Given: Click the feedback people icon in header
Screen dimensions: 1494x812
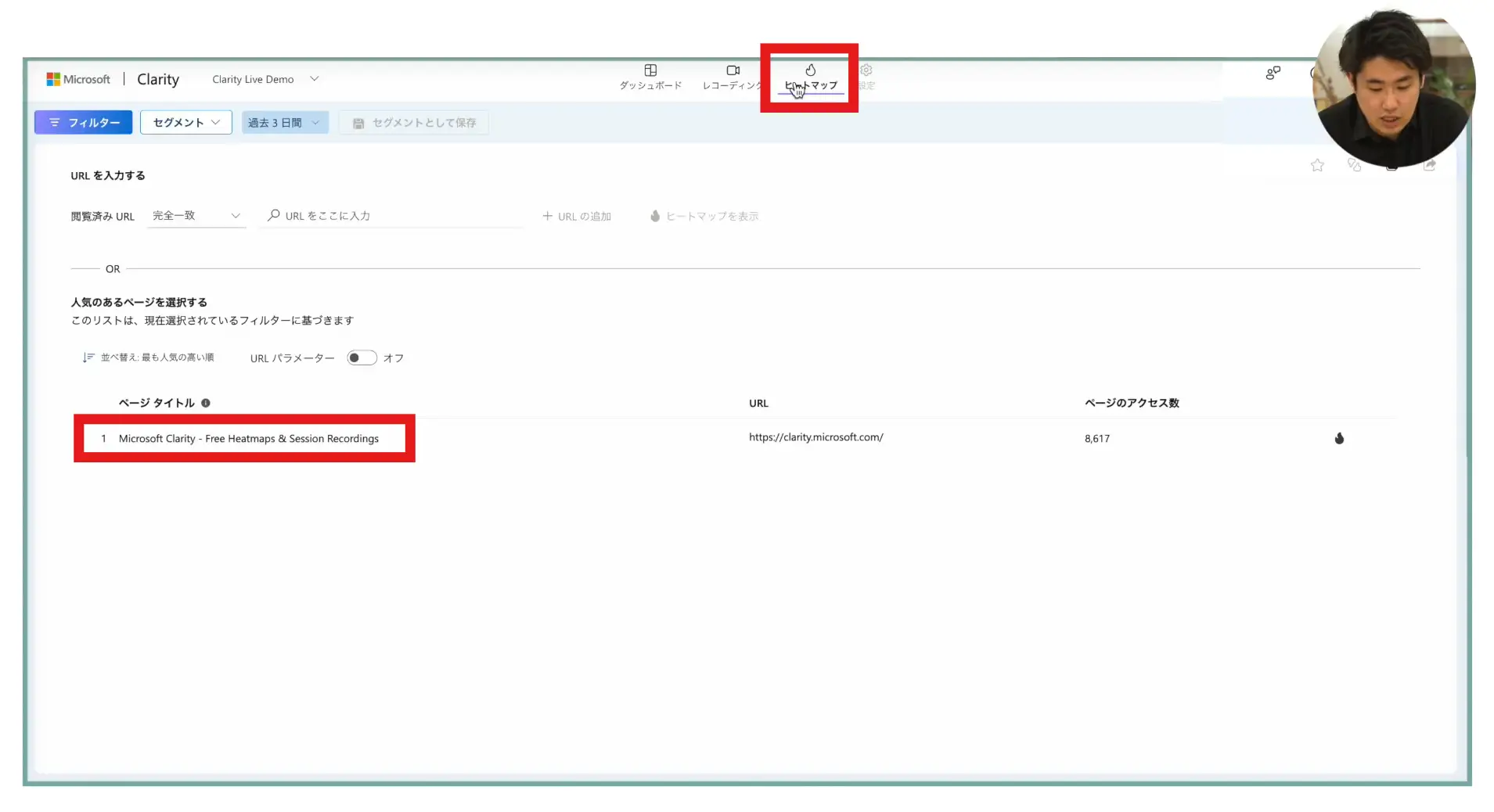Looking at the screenshot, I should pyautogui.click(x=1273, y=73).
